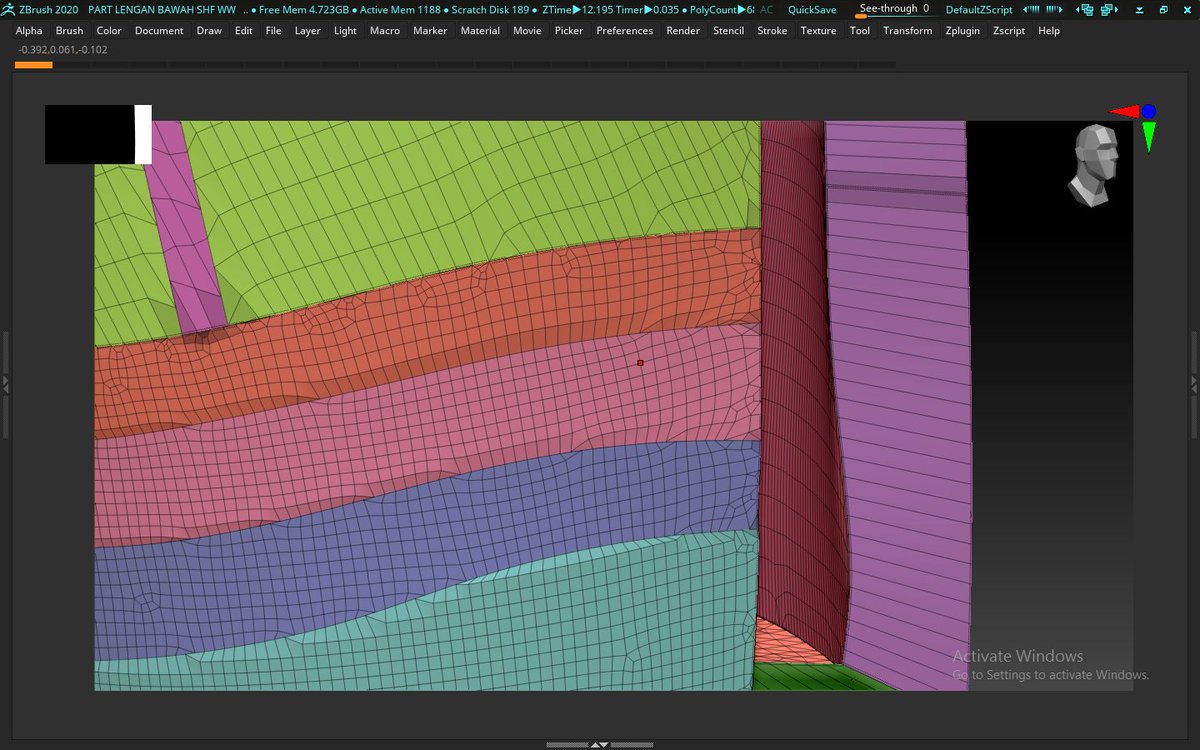The image size is (1200, 750).
Task: Load previous user interface colors
Action: 1031,9
